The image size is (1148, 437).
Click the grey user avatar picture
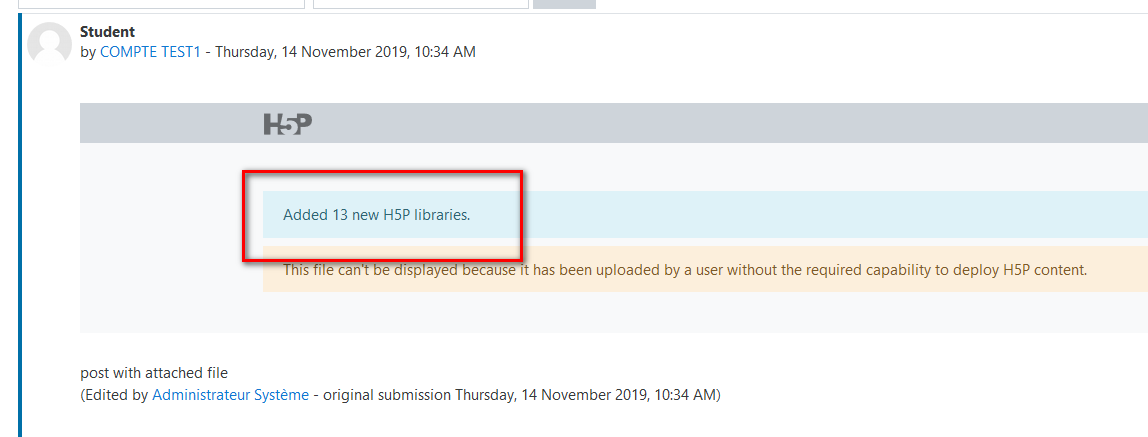pyautogui.click(x=49, y=45)
